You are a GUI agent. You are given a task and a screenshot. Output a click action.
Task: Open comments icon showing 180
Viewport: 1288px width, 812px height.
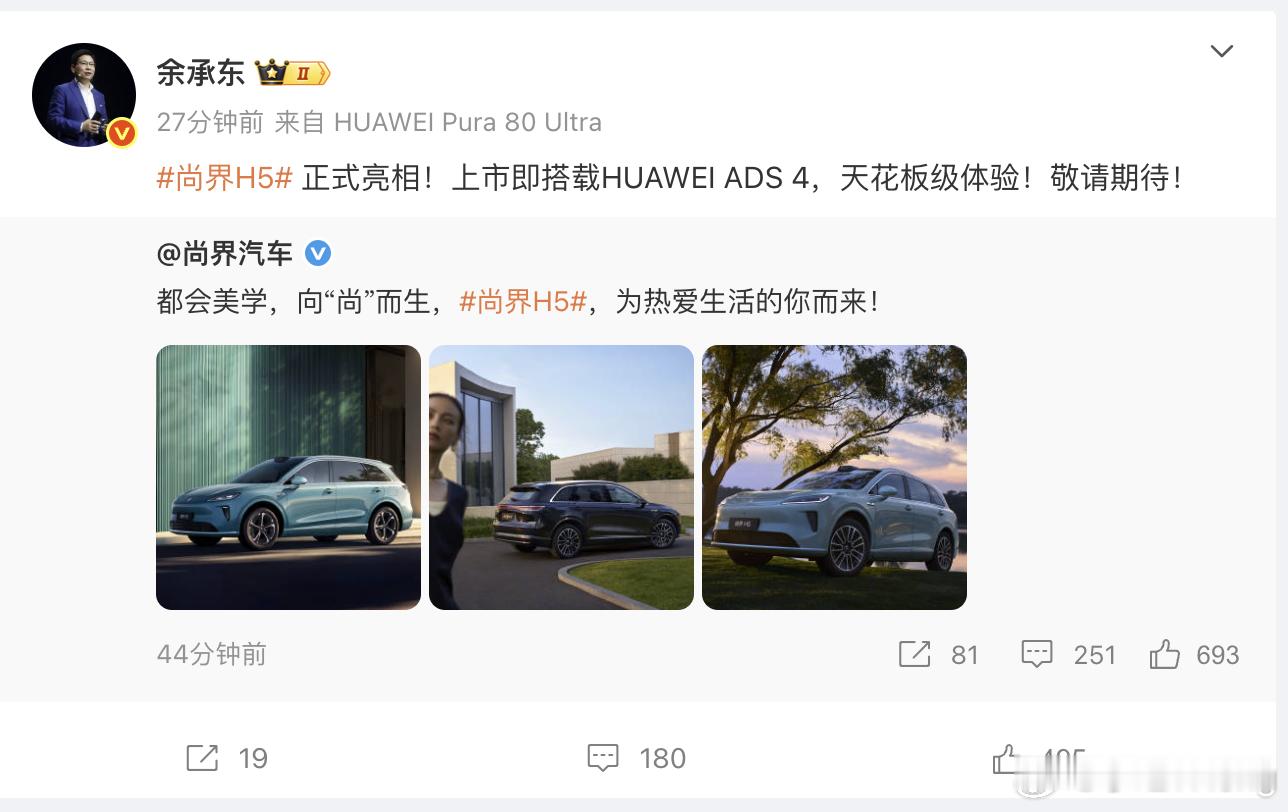[603, 758]
